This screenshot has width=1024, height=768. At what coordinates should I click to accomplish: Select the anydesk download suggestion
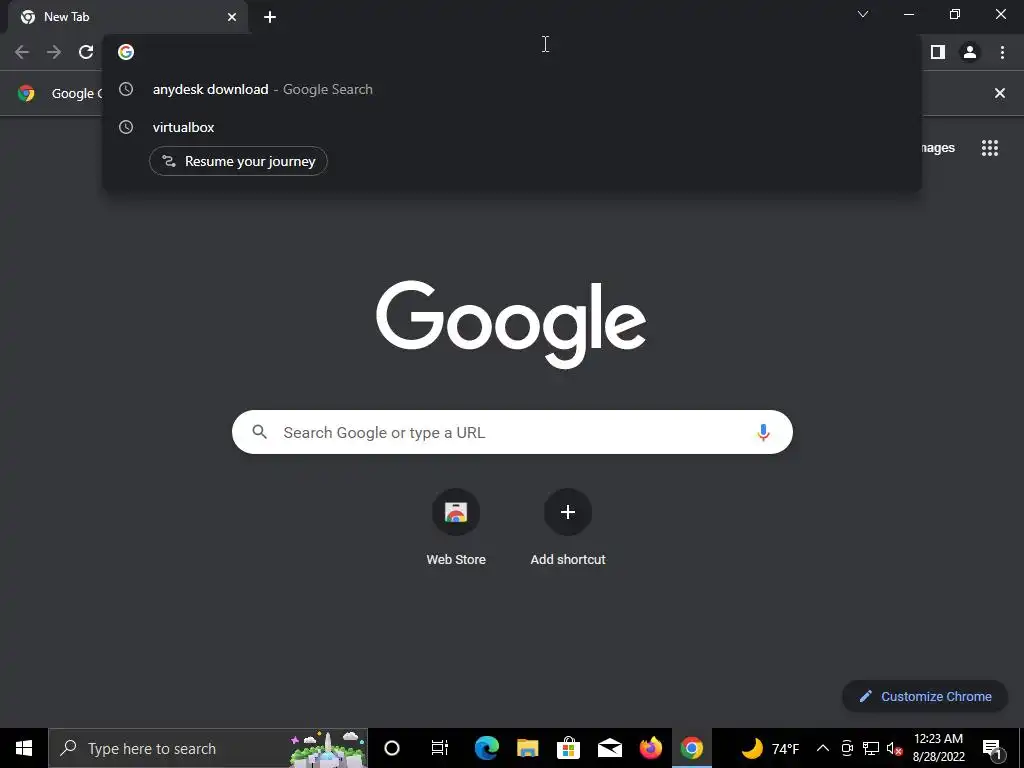pos(511,89)
